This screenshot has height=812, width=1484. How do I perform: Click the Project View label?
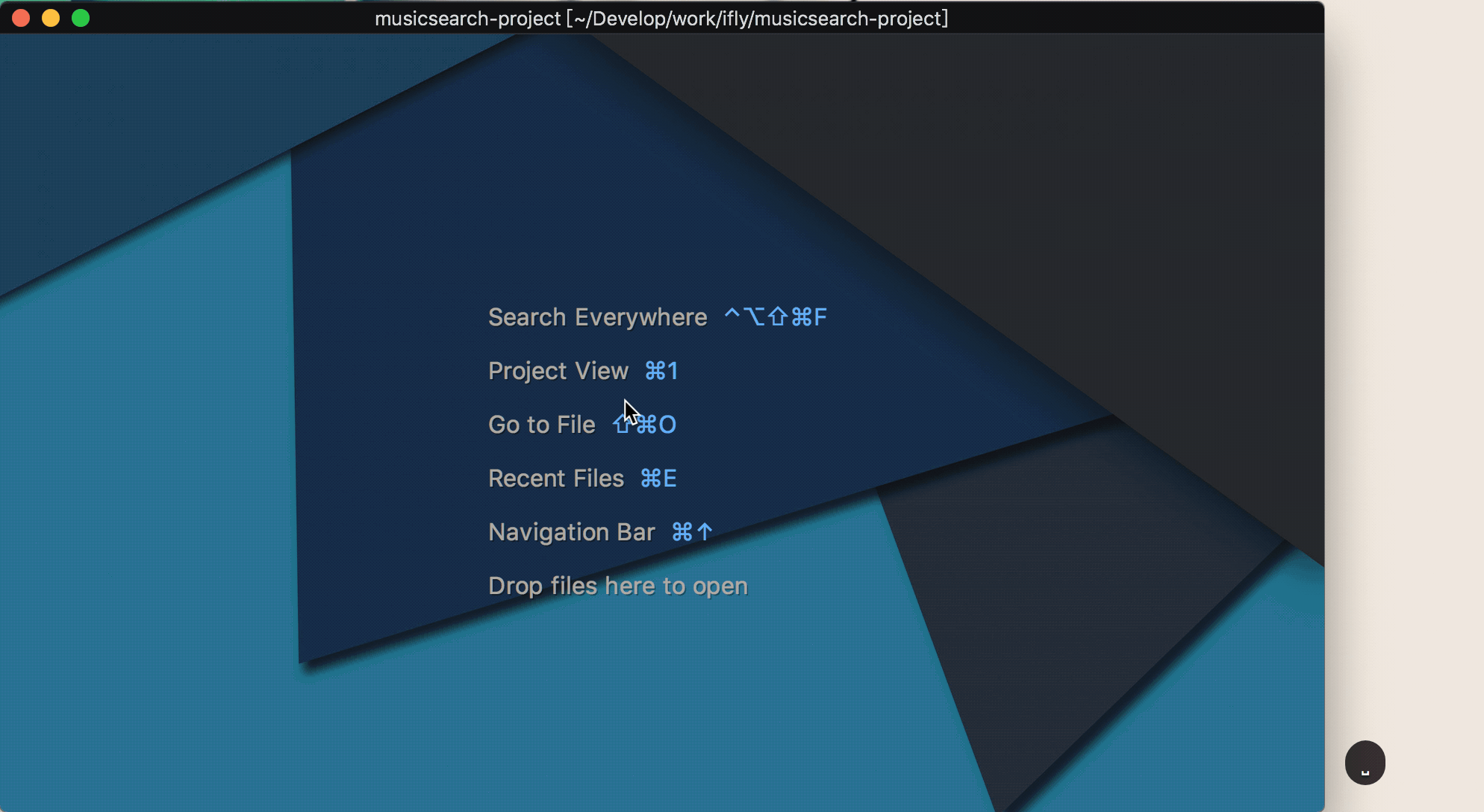[558, 371]
